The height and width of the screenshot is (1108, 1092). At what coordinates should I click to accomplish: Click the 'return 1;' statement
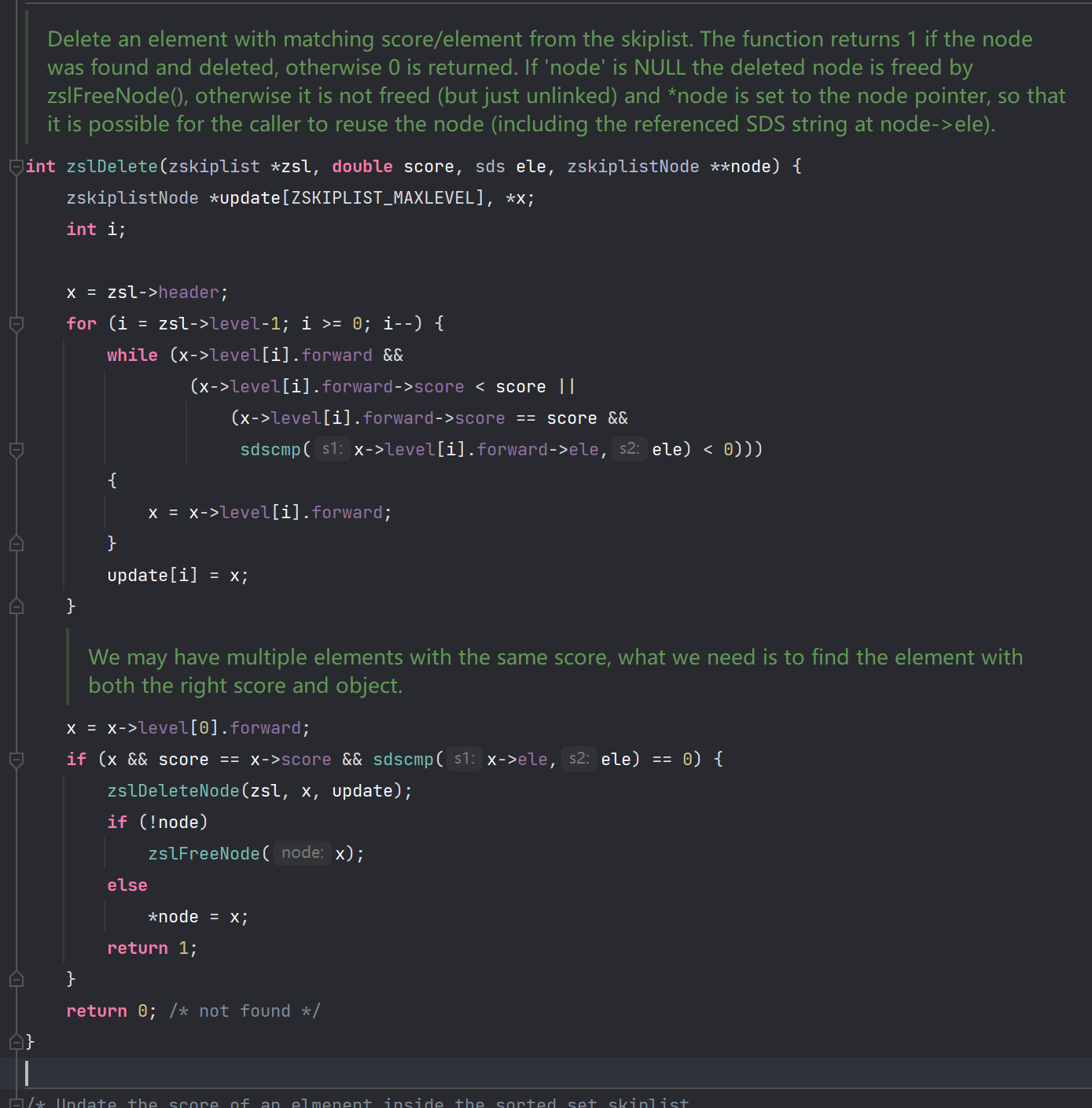tap(153, 948)
